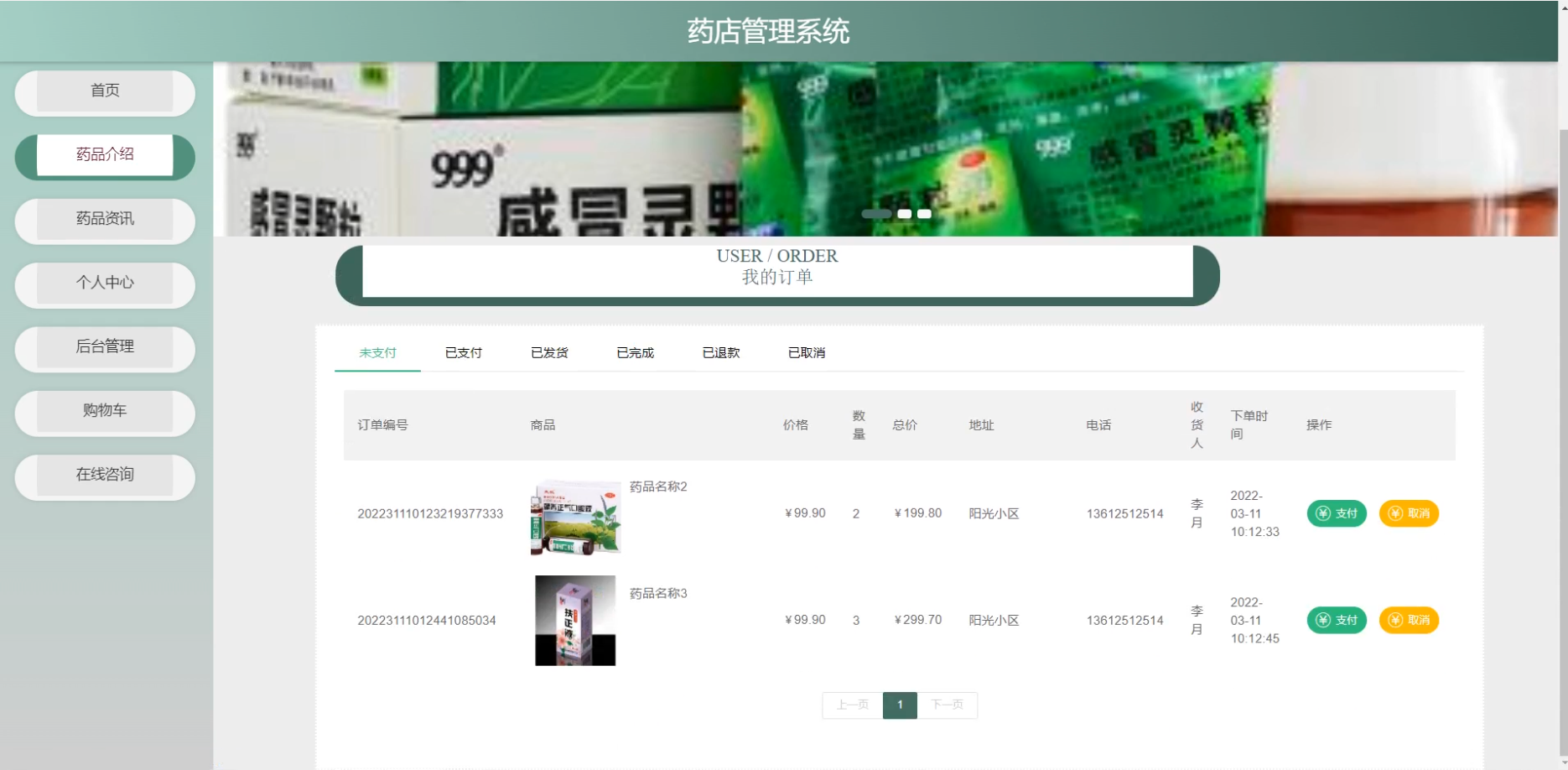Click the 999 感冒灵 banner image

[x=885, y=149]
